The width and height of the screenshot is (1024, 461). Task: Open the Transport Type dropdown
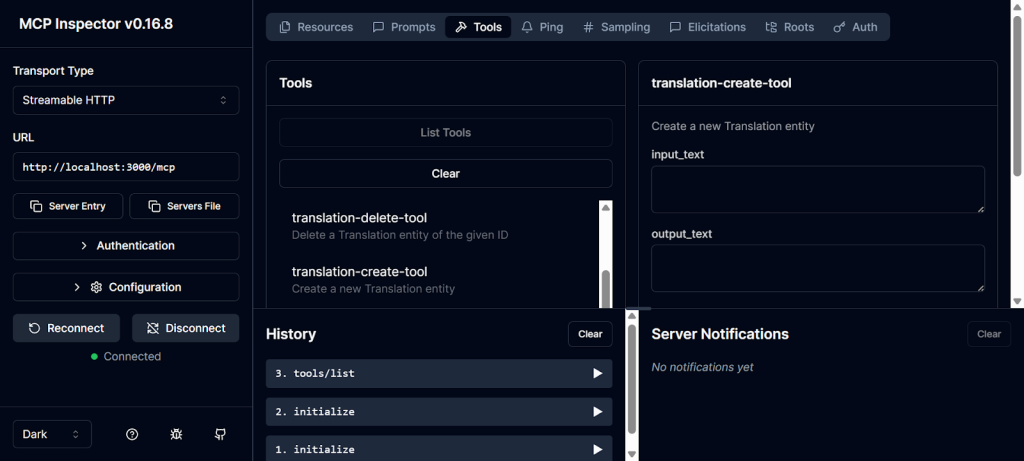[x=126, y=100]
